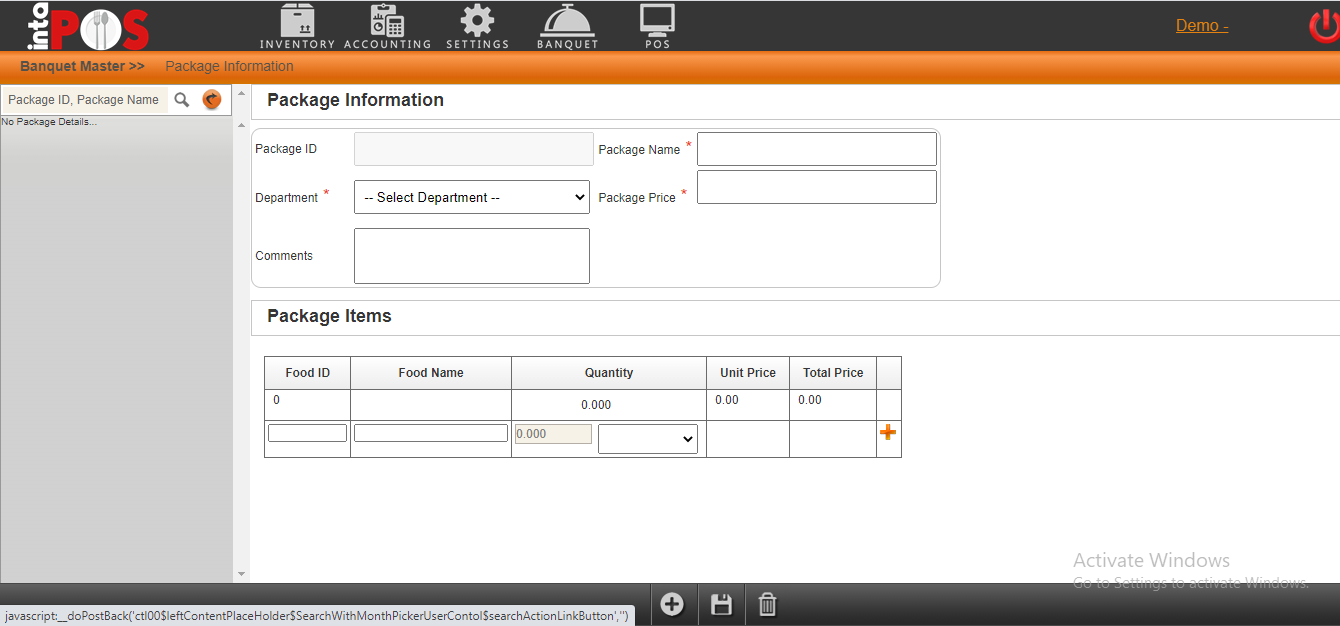Click the delete trash can icon
Screen dimensions: 1340x626
[767, 605]
